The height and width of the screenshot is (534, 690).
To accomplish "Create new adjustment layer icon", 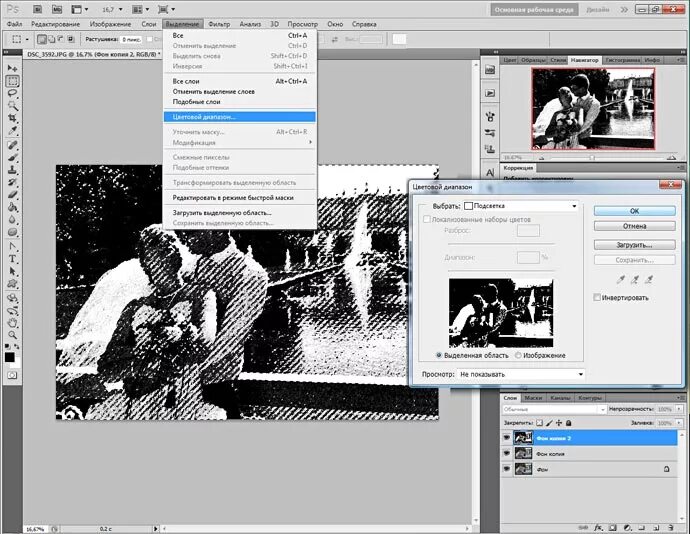I will point(628,527).
